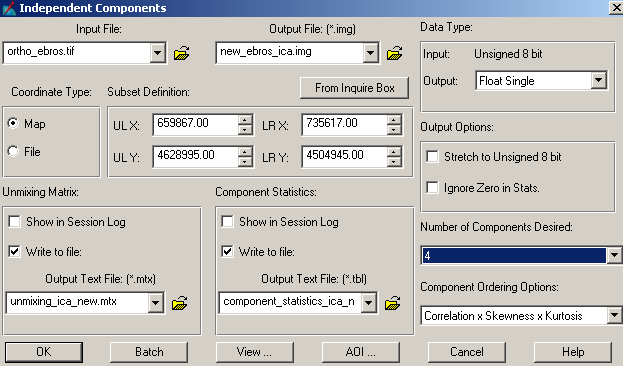This screenshot has width=623, height=366.
Task: Select the Map coordinate type
Action: [x=13, y=123]
